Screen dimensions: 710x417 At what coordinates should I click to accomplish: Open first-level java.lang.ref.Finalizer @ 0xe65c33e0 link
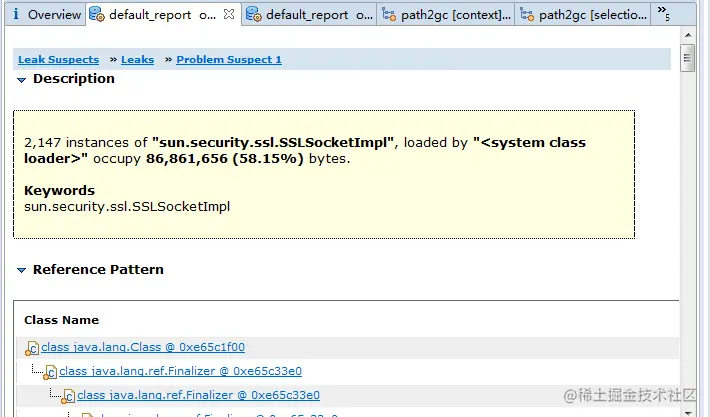[x=181, y=371]
